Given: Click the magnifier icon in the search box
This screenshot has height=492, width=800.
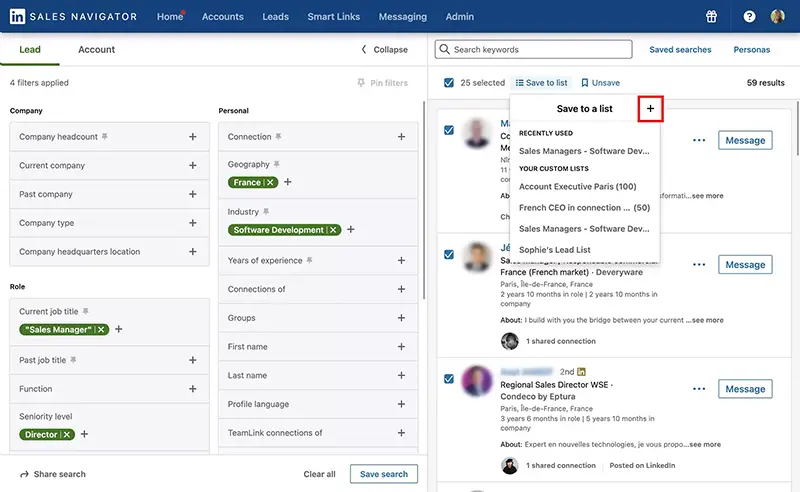Looking at the screenshot, I should [x=444, y=49].
